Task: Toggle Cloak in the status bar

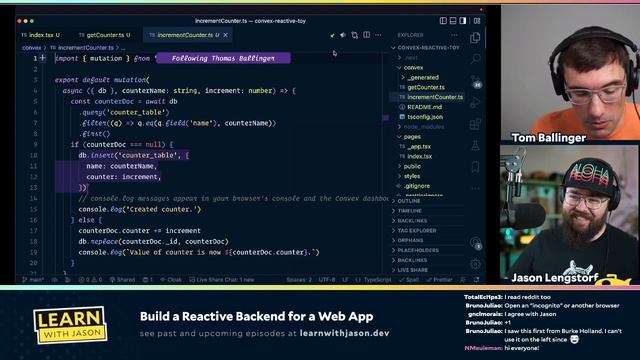Action: point(171,280)
